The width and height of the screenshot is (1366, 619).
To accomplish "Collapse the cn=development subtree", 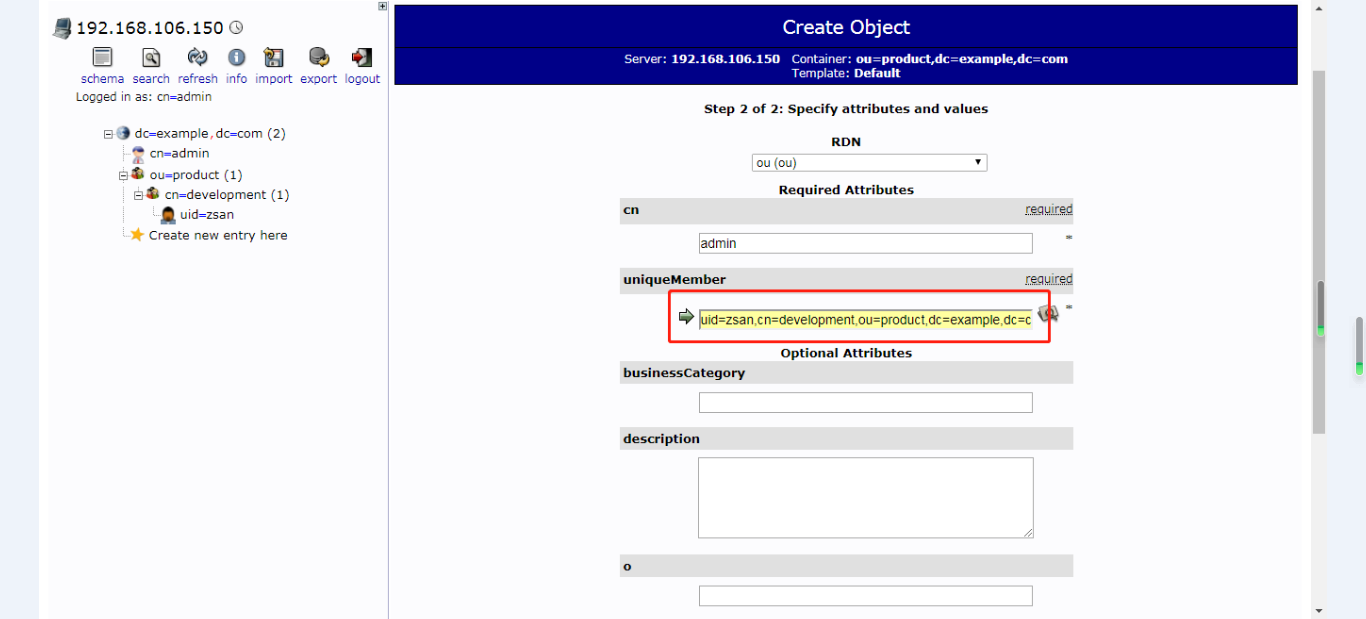I will point(136,194).
